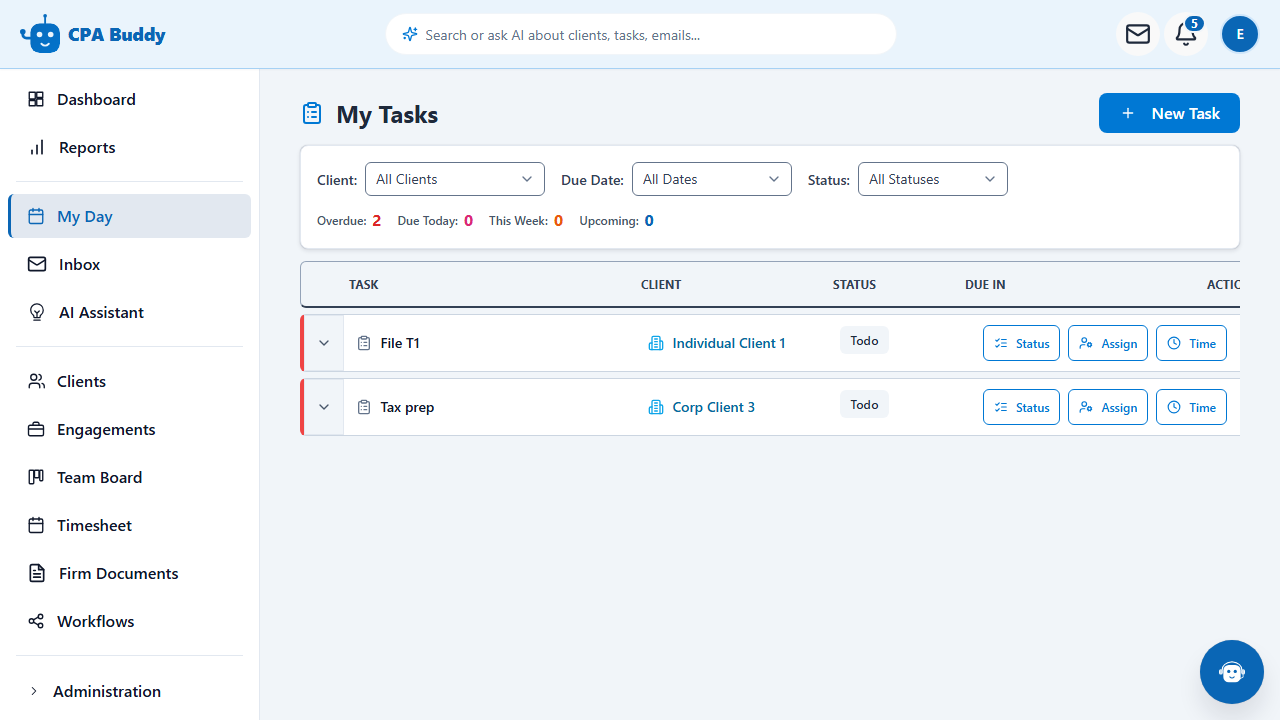Select My Day in sidebar

[130, 216]
